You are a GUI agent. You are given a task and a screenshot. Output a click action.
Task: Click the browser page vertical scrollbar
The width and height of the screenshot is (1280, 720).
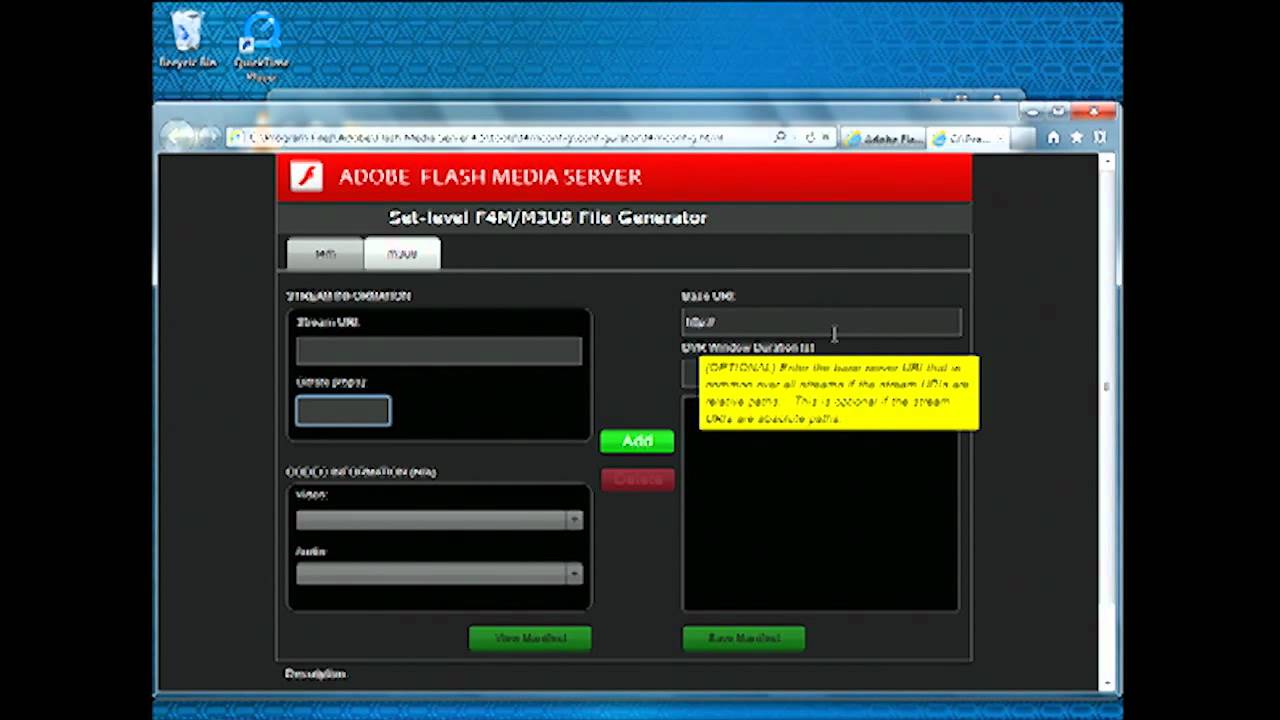pyautogui.click(x=1106, y=420)
